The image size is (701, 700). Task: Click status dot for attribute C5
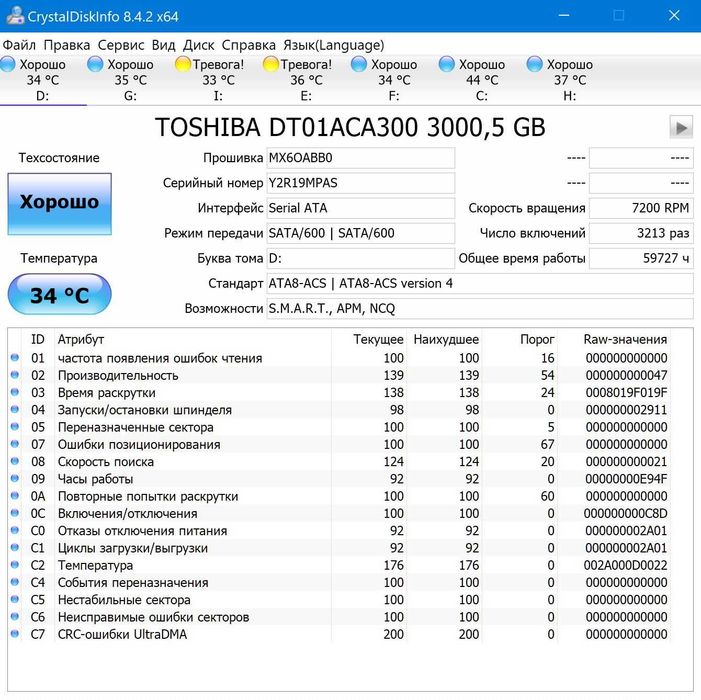pos(15,599)
